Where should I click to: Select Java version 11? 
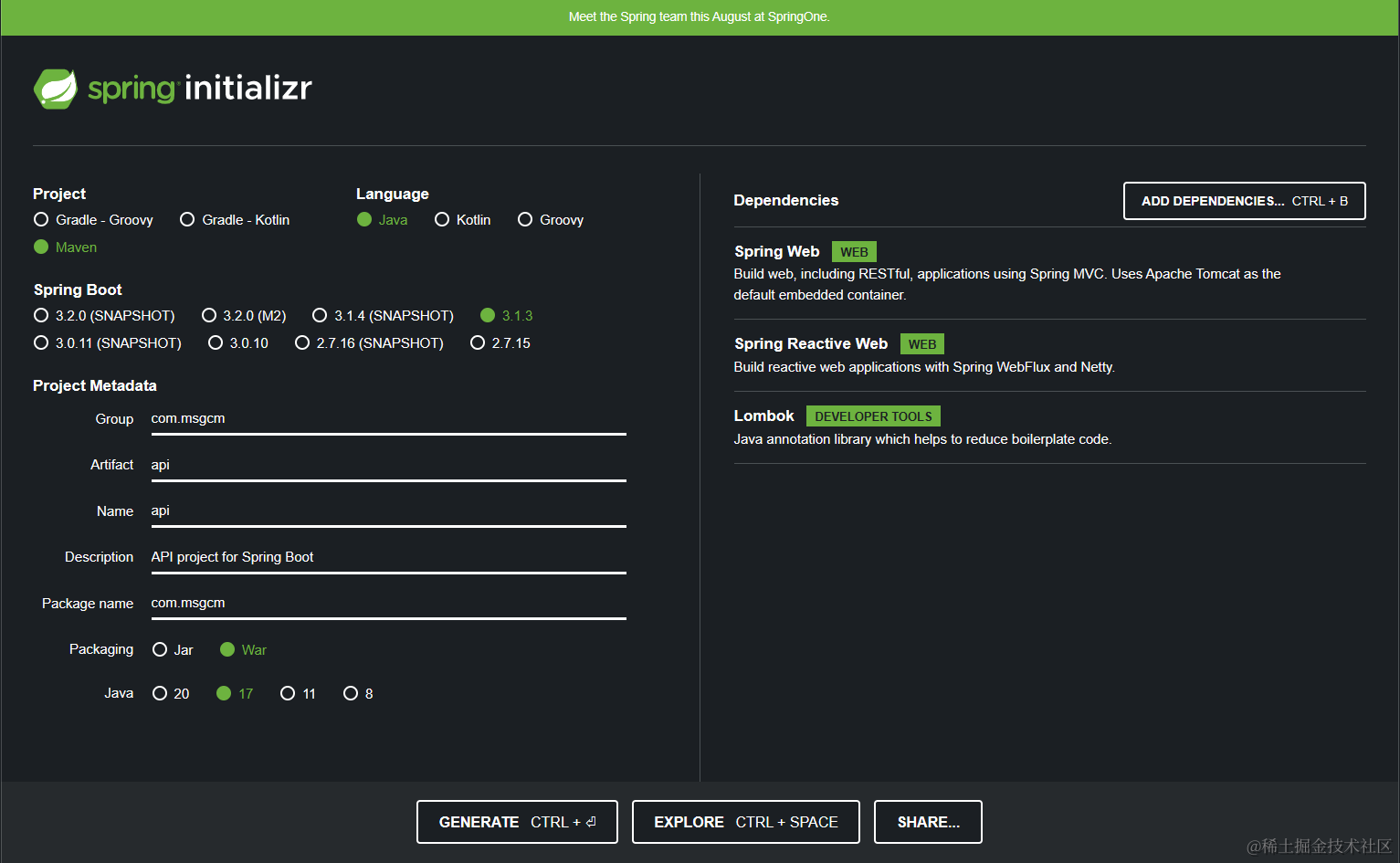(298, 694)
